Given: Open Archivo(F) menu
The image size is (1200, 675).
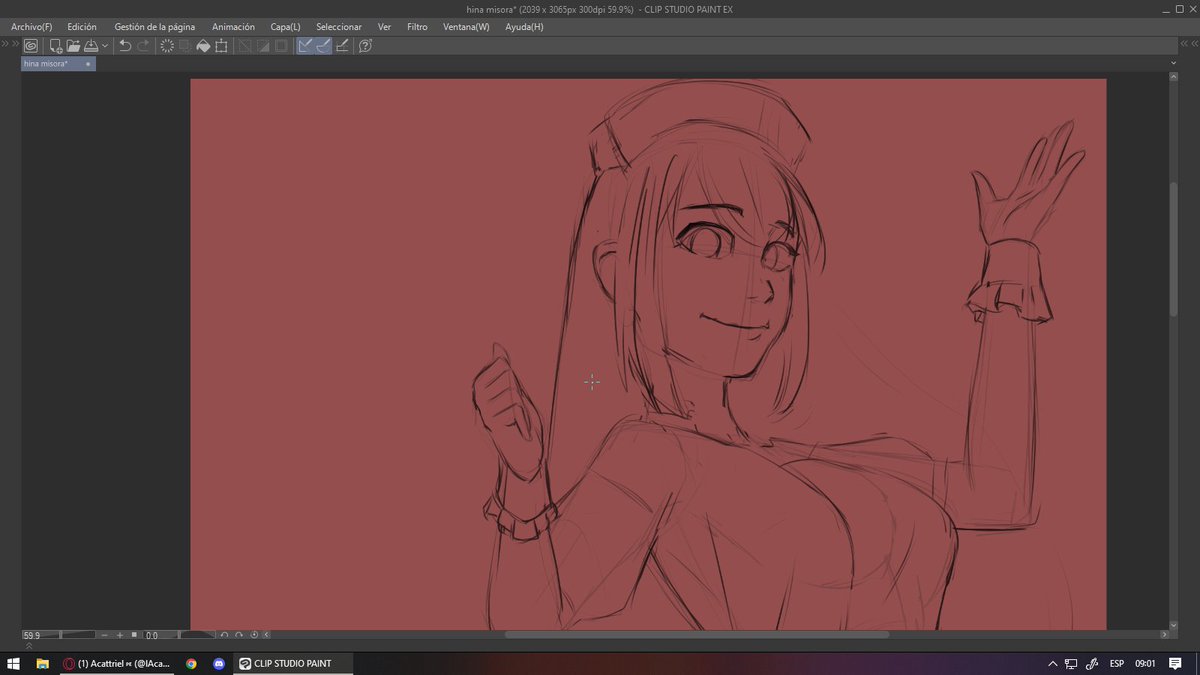Looking at the screenshot, I should 31,27.
